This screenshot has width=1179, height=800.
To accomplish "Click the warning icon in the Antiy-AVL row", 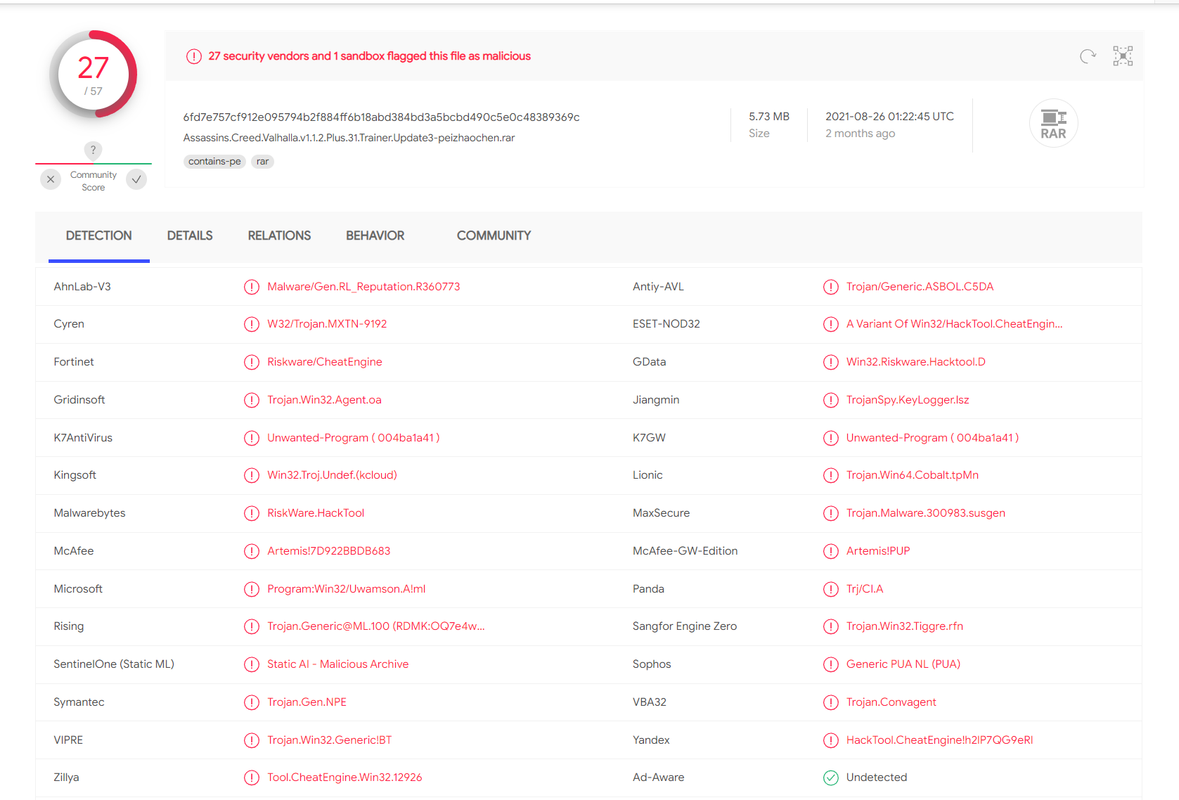I will click(x=830, y=287).
